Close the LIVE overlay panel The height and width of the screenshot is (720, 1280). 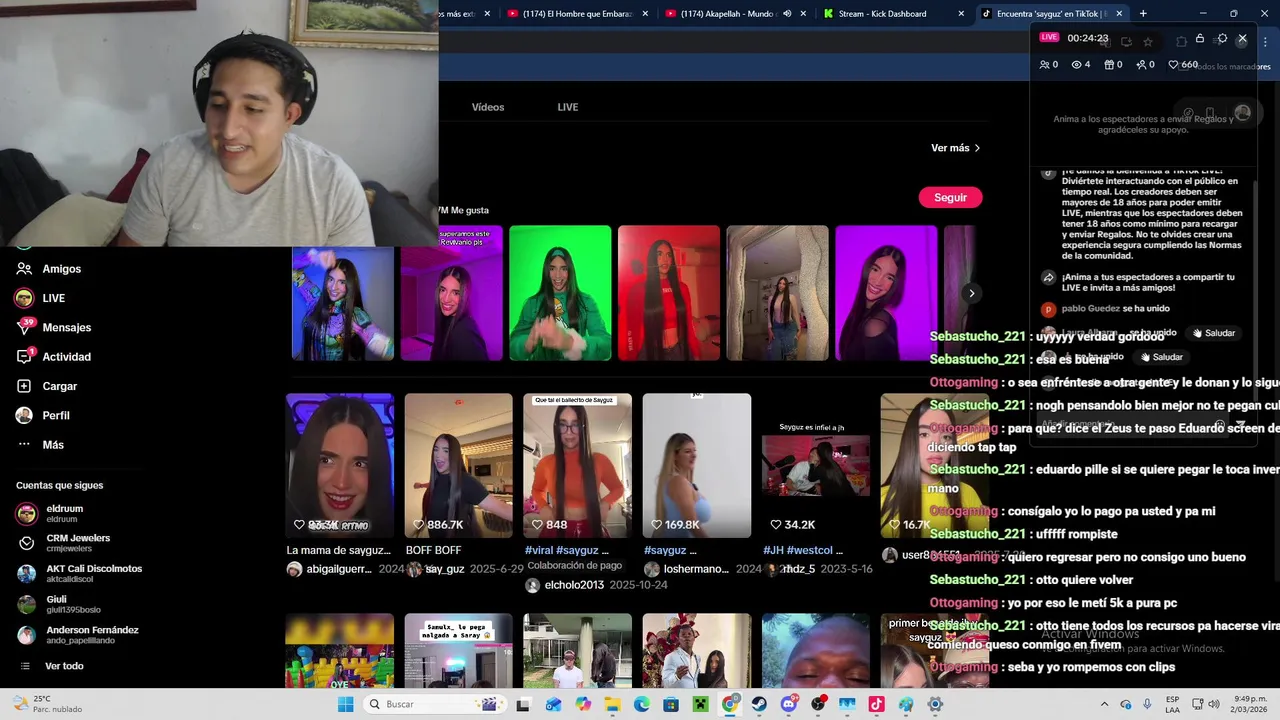click(1242, 38)
